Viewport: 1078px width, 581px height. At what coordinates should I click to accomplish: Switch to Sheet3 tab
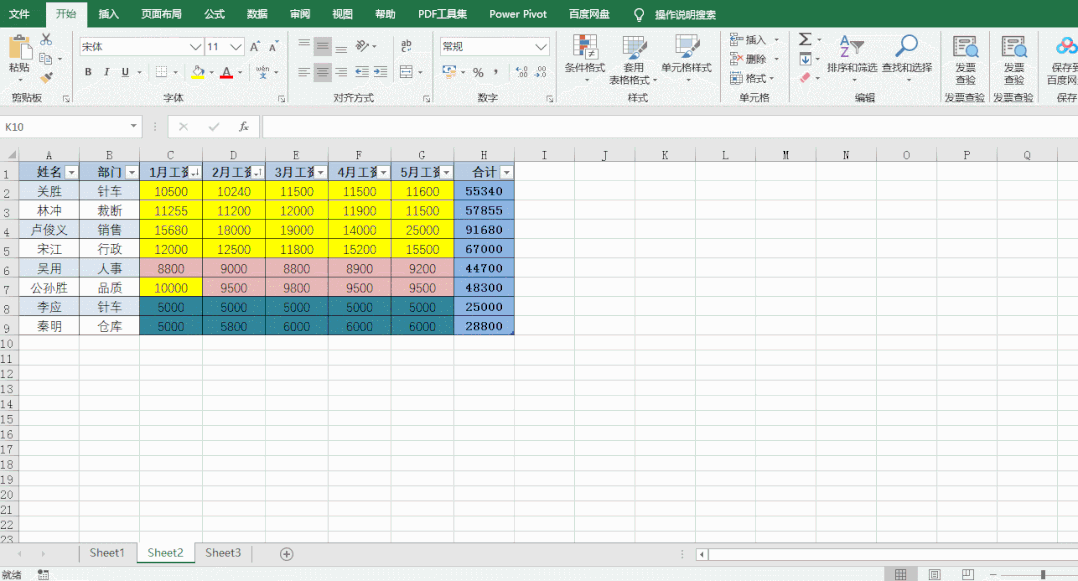click(223, 553)
